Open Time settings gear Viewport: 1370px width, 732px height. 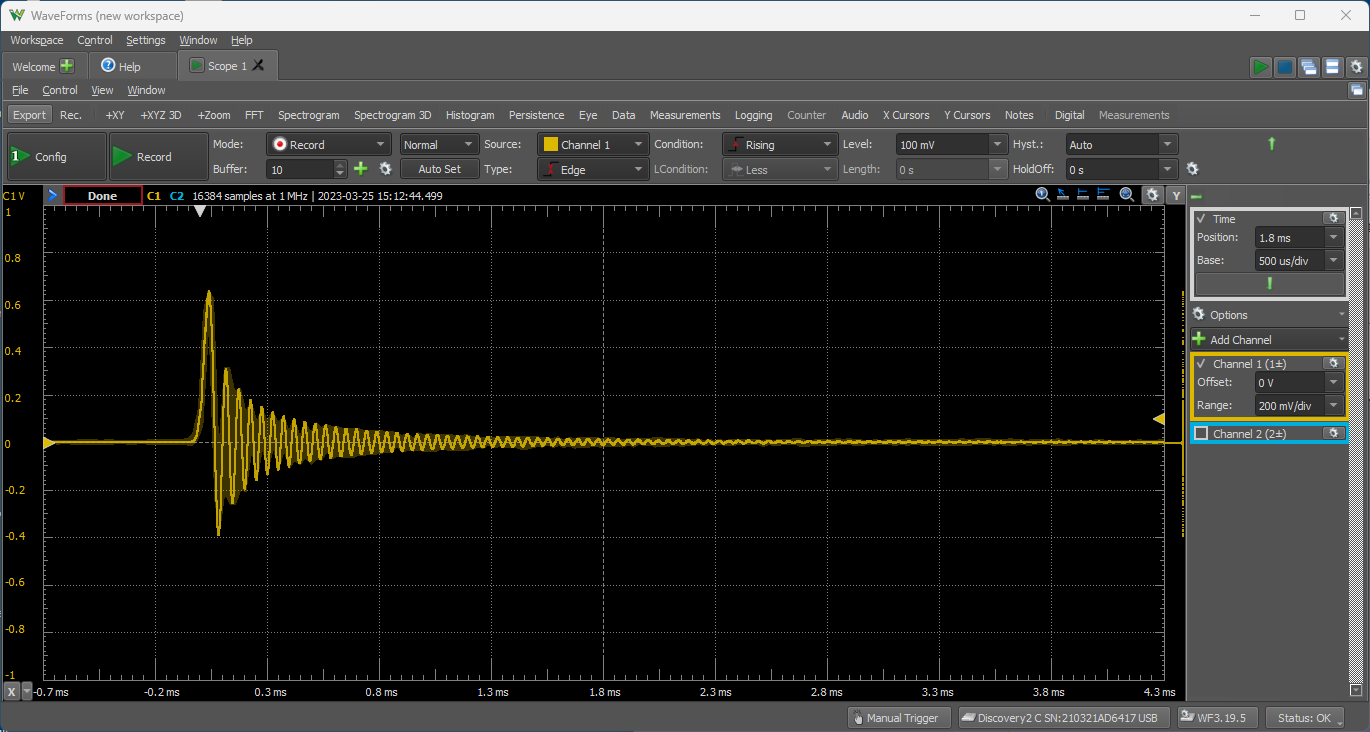(x=1333, y=218)
